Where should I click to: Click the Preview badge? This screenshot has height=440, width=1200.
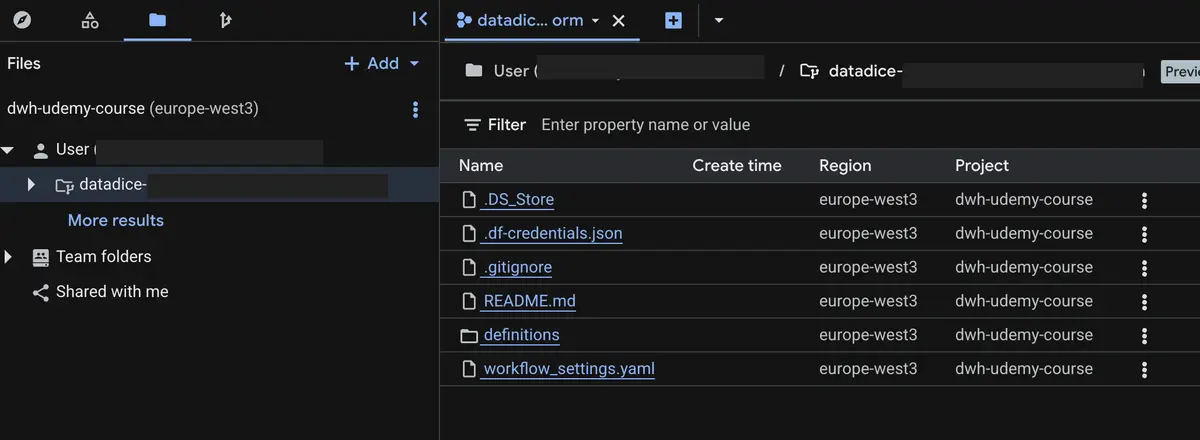click(x=1180, y=71)
